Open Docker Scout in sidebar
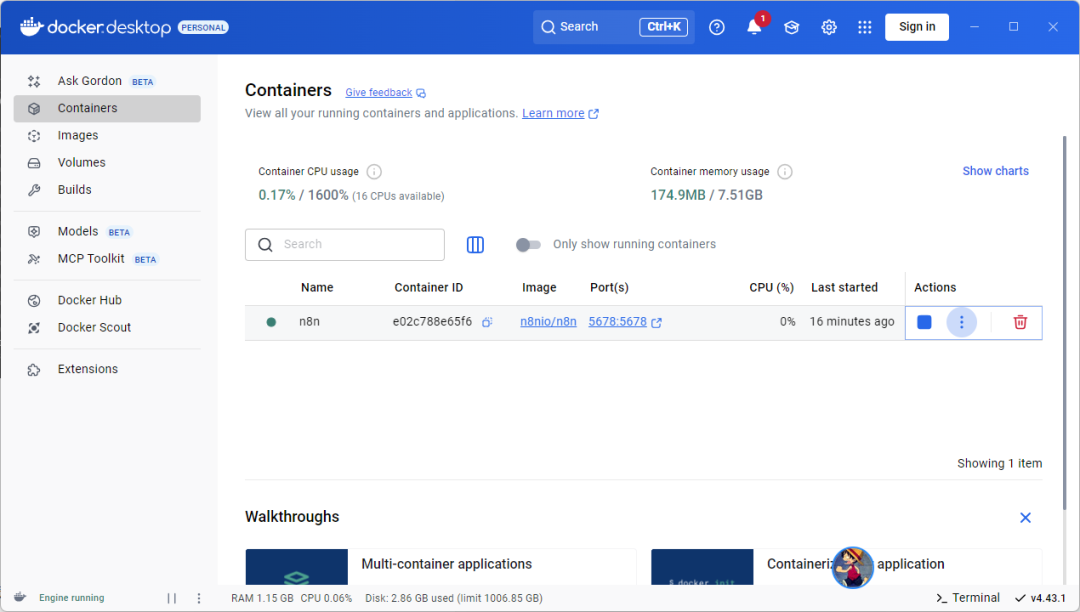Image resolution: width=1080 pixels, height=612 pixels. (107, 328)
